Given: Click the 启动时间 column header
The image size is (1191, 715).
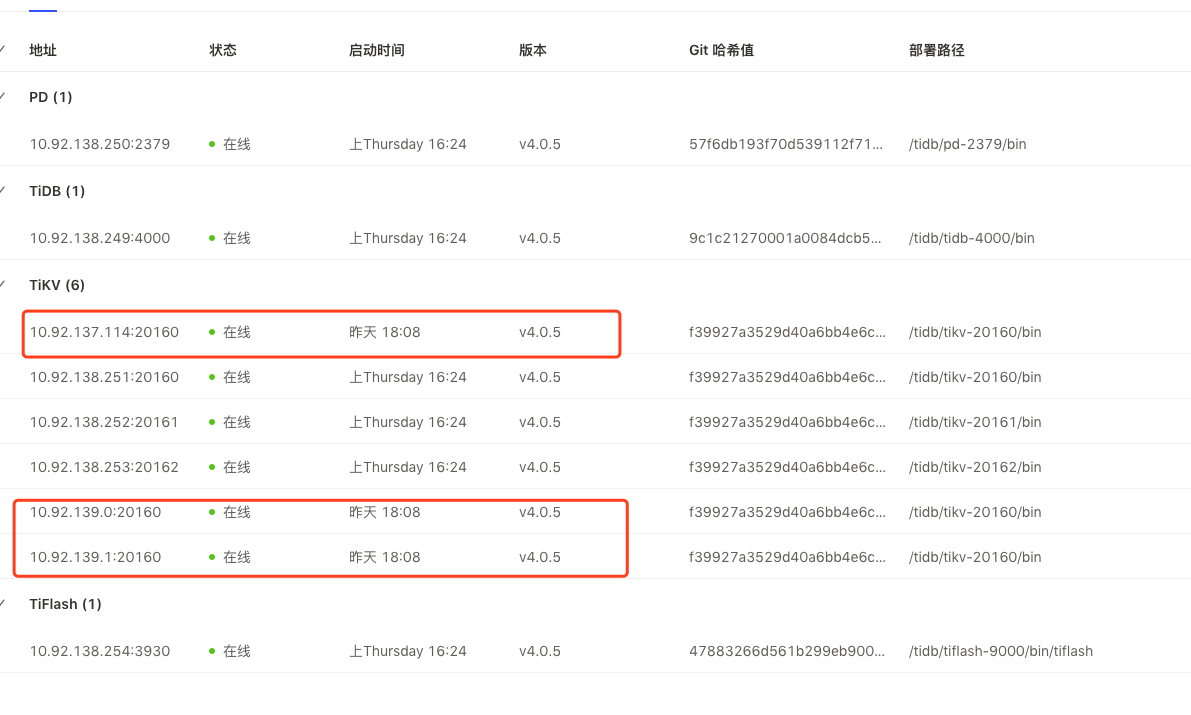Looking at the screenshot, I should [376, 50].
